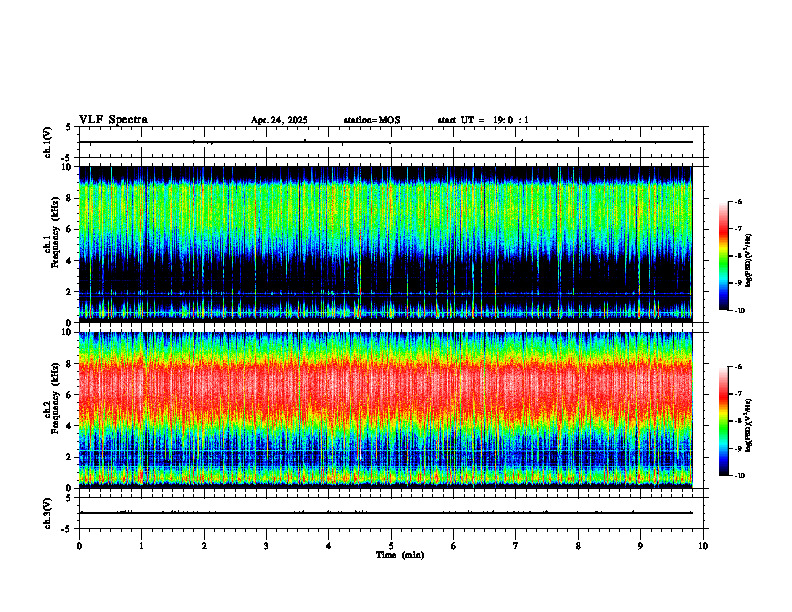Click the time axis tick label "8"
Image resolution: width=792 pixels, height=612 pixels.
pyautogui.click(x=578, y=546)
